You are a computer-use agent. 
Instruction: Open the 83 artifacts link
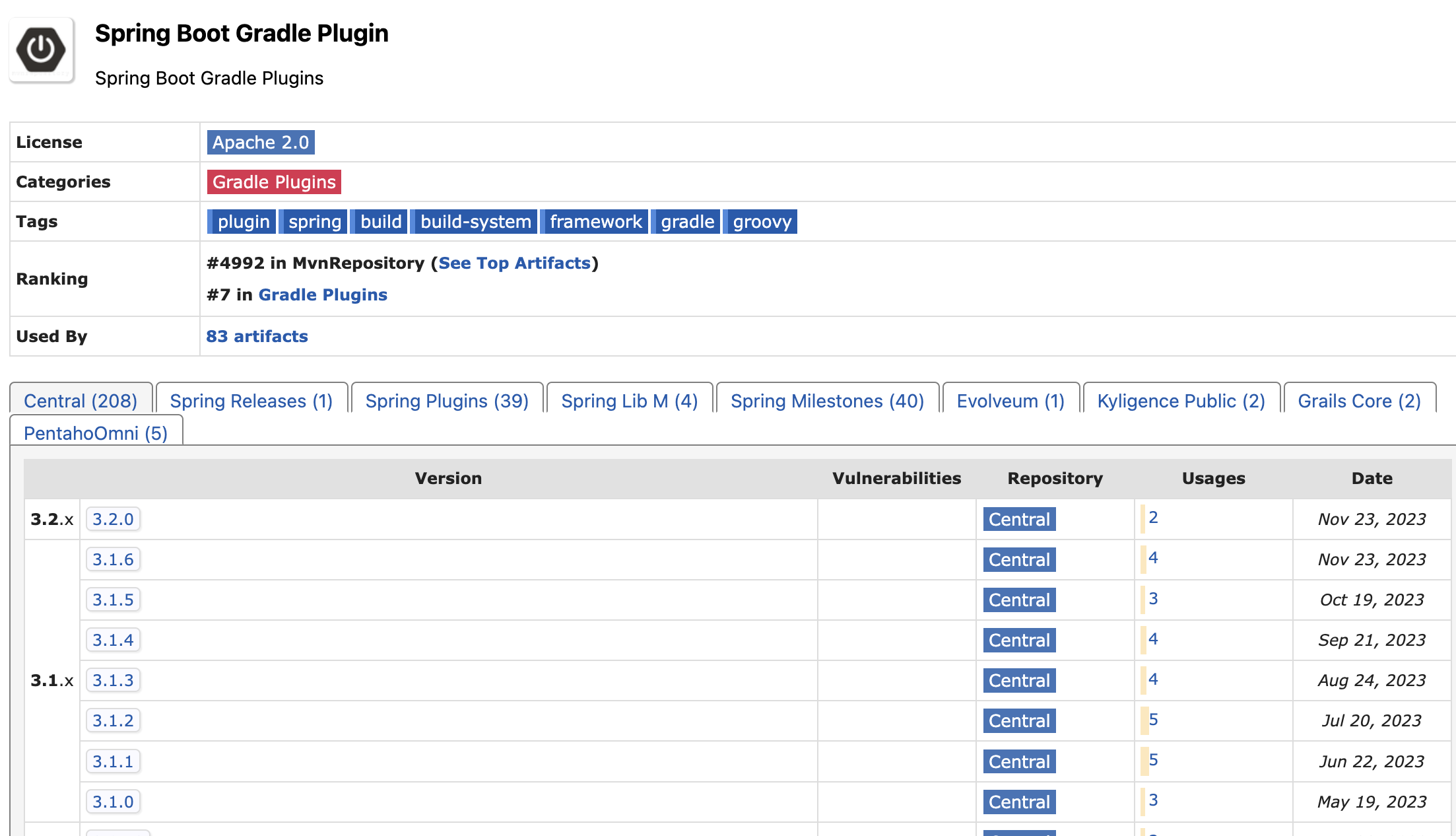[x=257, y=336]
